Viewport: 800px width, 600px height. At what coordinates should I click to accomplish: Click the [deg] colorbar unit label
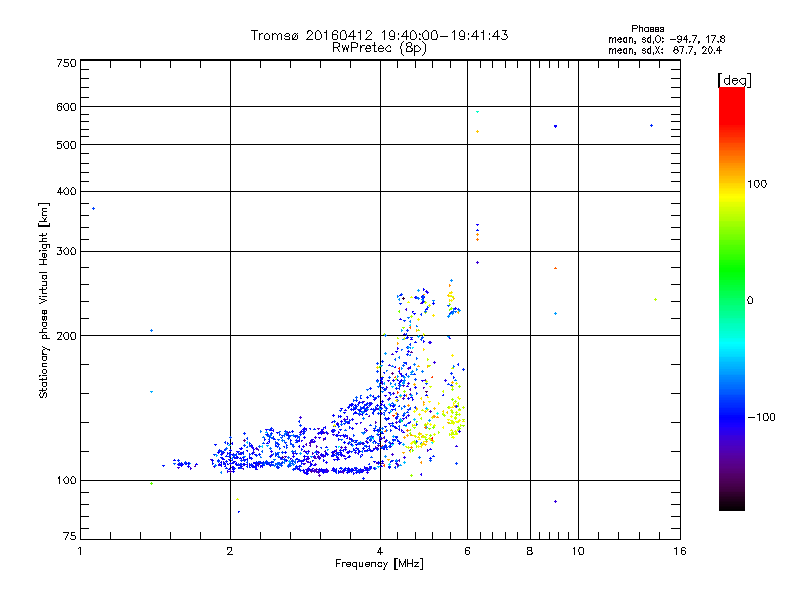coord(734,80)
